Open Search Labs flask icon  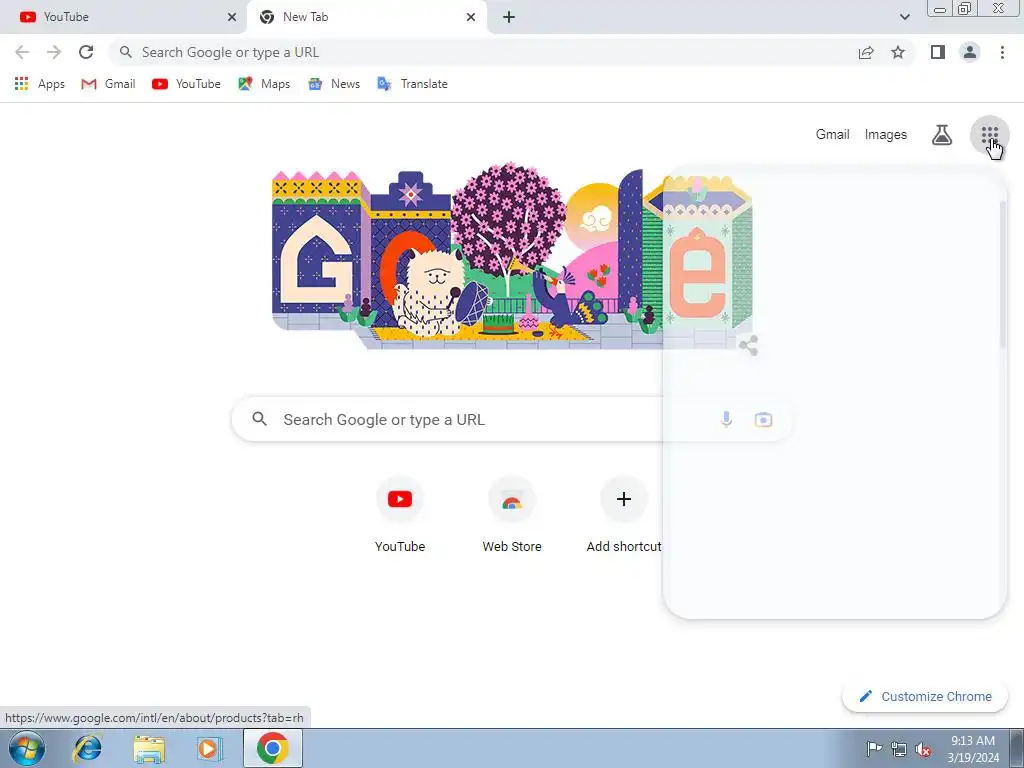click(x=941, y=135)
